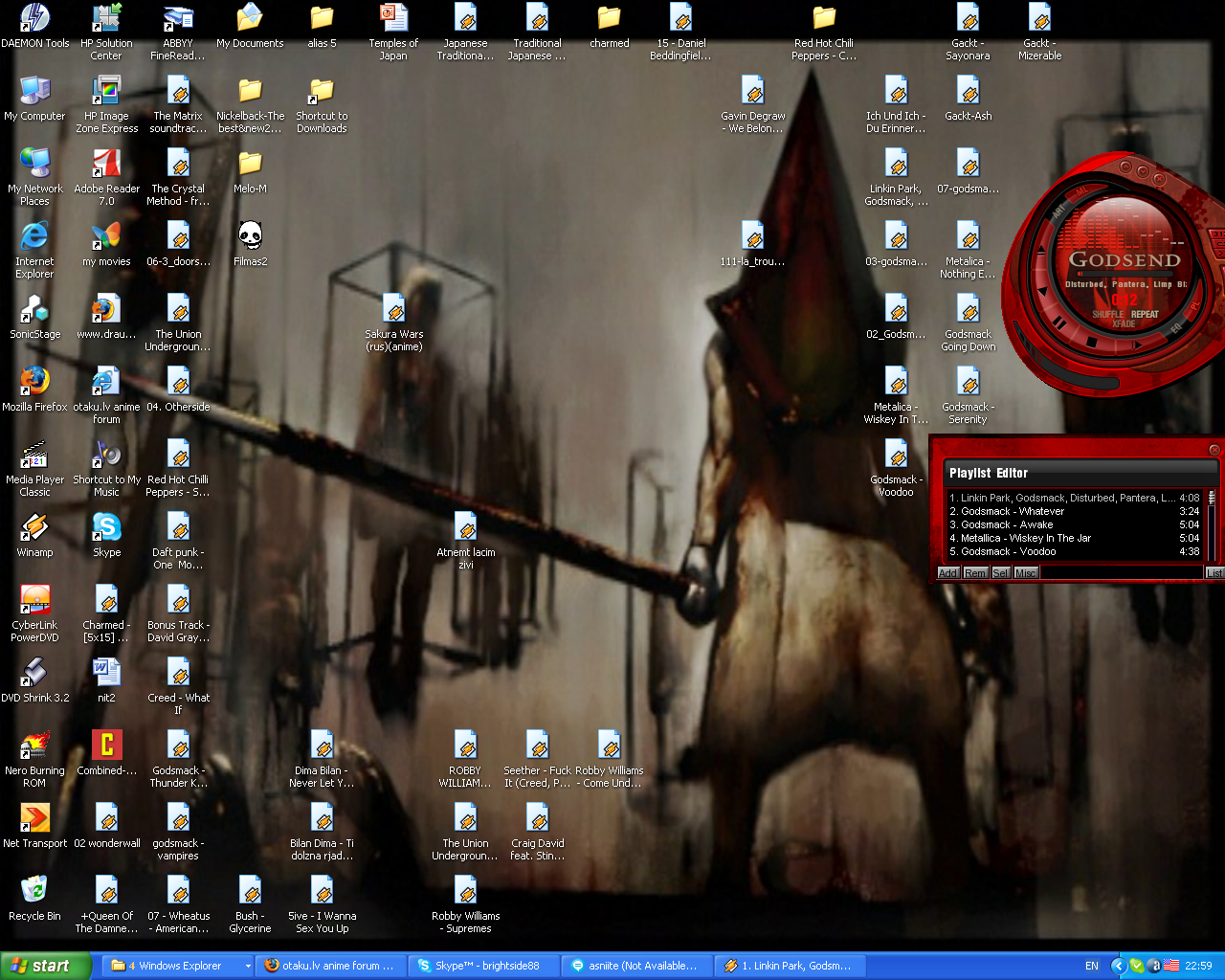This screenshot has width=1225, height=980.
Task: Select the SonicStage icon
Action: click(x=34, y=317)
